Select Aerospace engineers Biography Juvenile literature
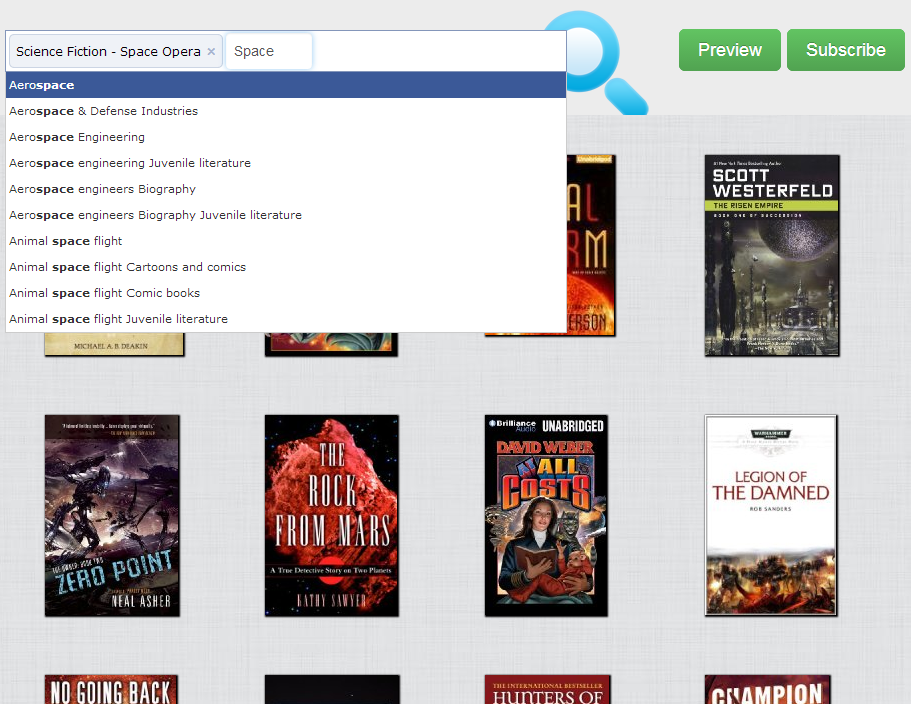The image size is (911, 704). [286, 215]
